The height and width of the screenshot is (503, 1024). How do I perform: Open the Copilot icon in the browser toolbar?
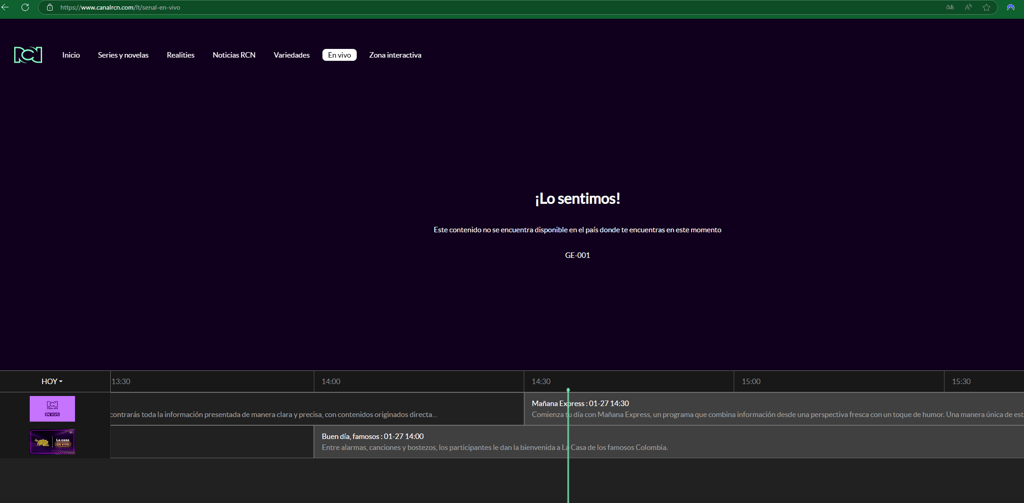[x=1010, y=7]
